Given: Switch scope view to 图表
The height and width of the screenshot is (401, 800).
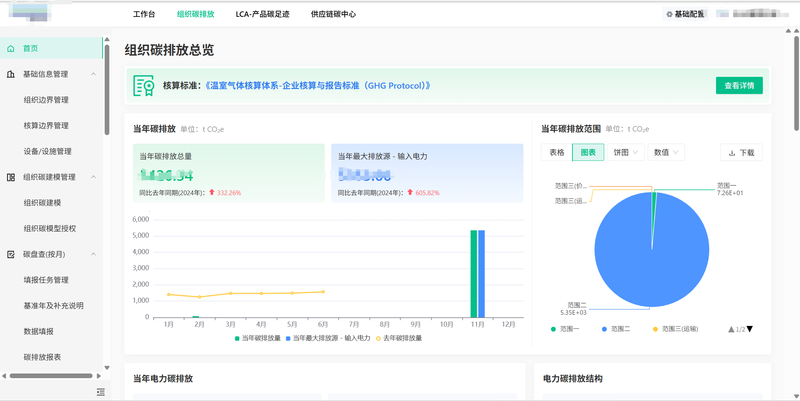Looking at the screenshot, I should (588, 153).
